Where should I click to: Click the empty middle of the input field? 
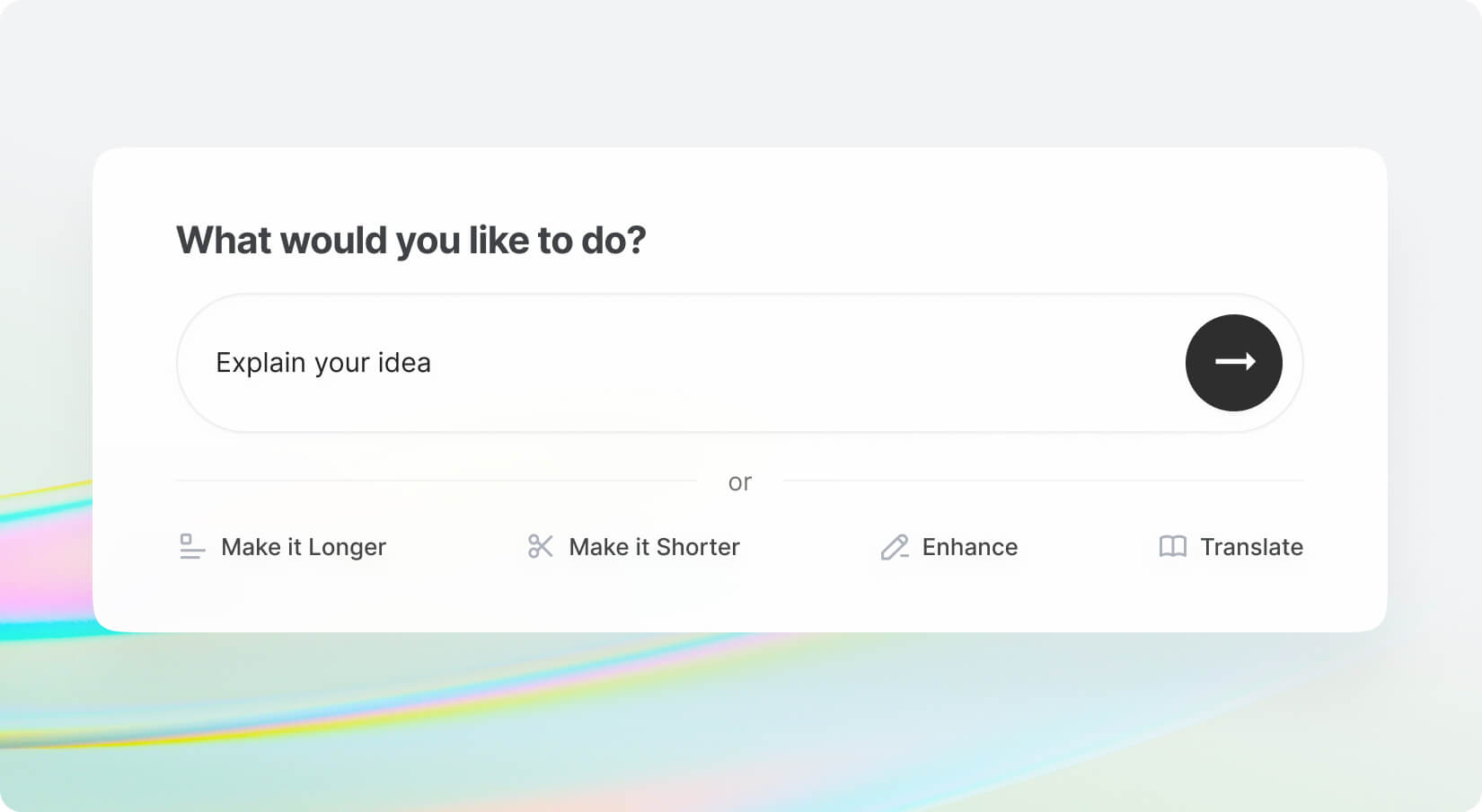763,363
